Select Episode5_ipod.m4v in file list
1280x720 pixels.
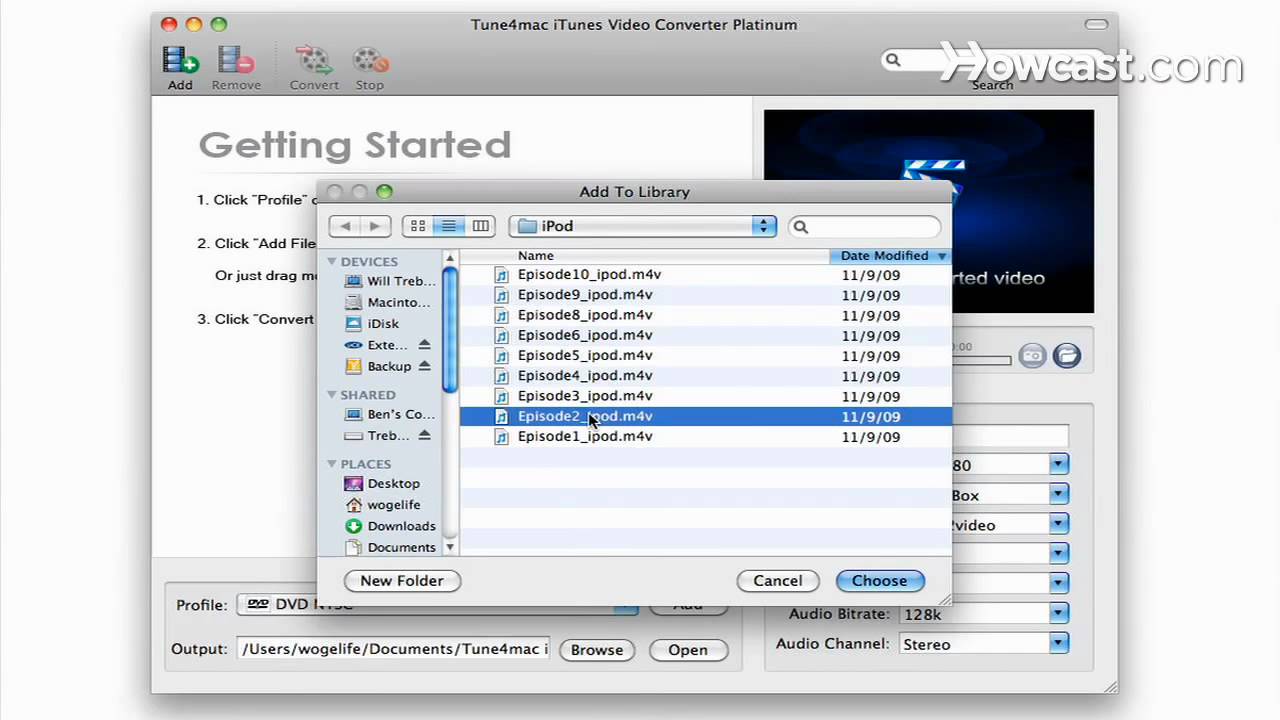[x=585, y=355]
